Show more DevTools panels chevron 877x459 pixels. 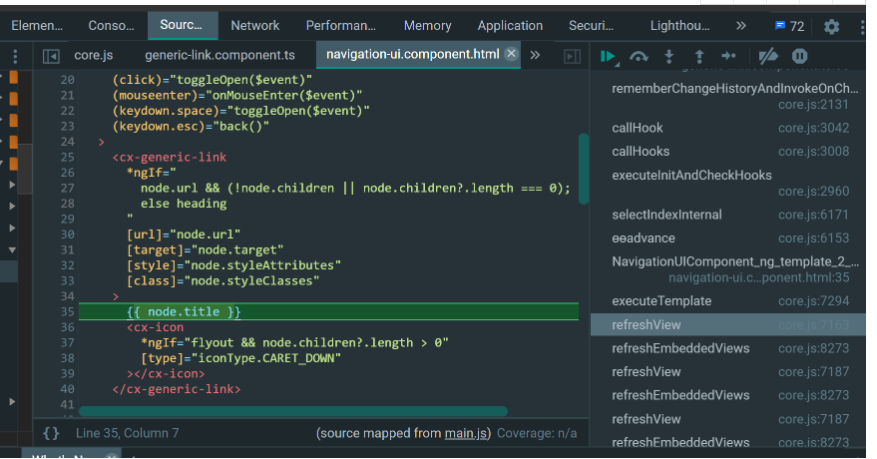coord(741,26)
